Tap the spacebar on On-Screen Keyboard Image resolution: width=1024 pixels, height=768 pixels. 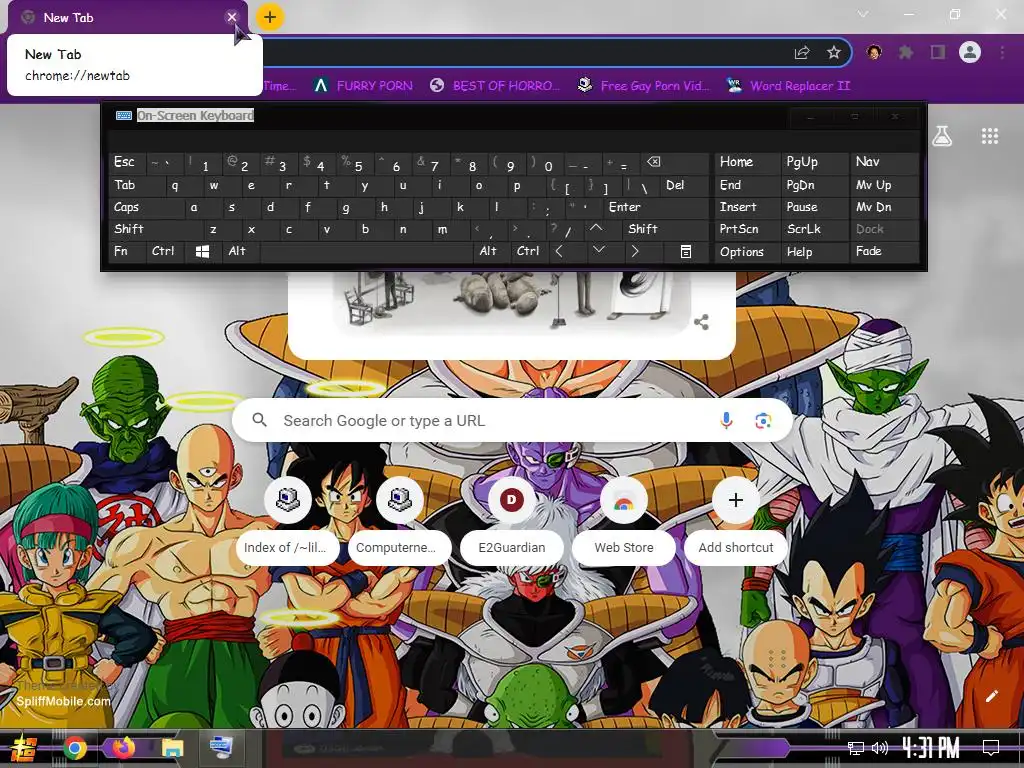pyautogui.click(x=366, y=251)
